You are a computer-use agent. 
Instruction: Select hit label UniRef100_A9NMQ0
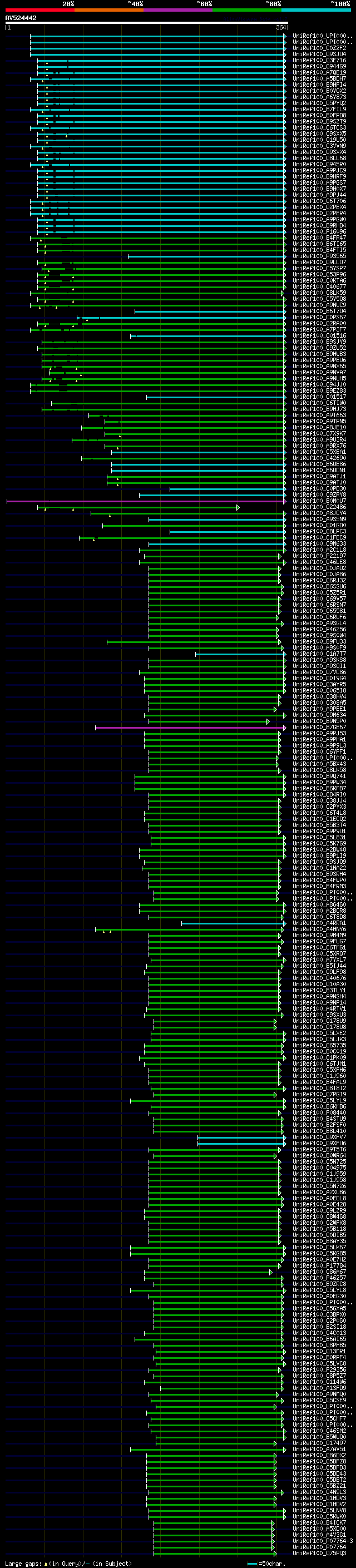coord(319,1394)
